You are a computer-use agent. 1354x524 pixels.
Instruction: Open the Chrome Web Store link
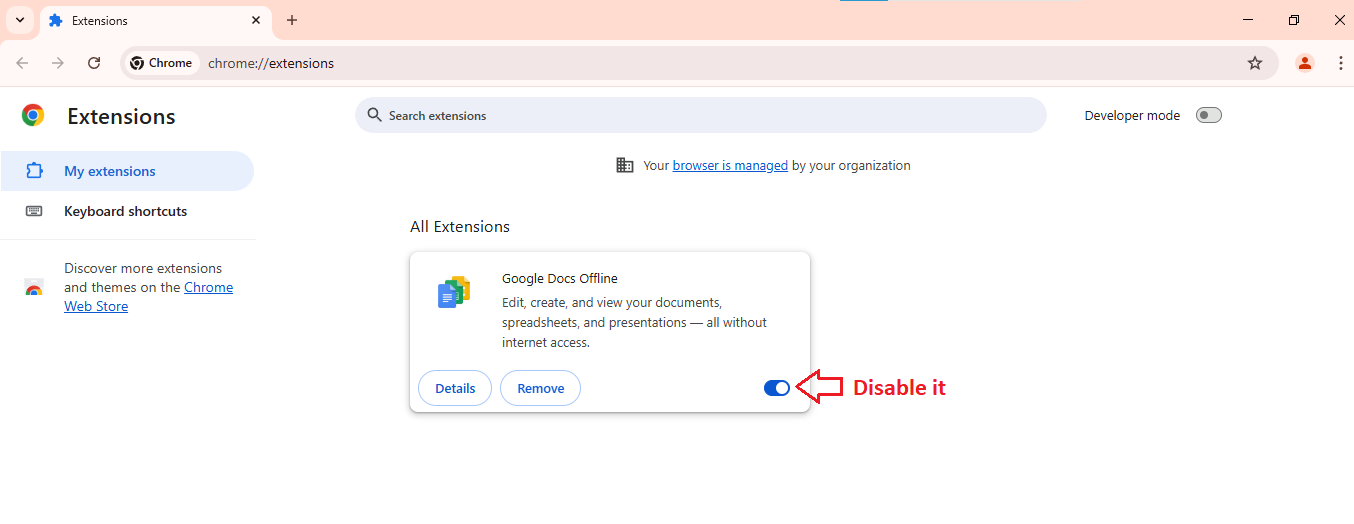[x=148, y=297]
